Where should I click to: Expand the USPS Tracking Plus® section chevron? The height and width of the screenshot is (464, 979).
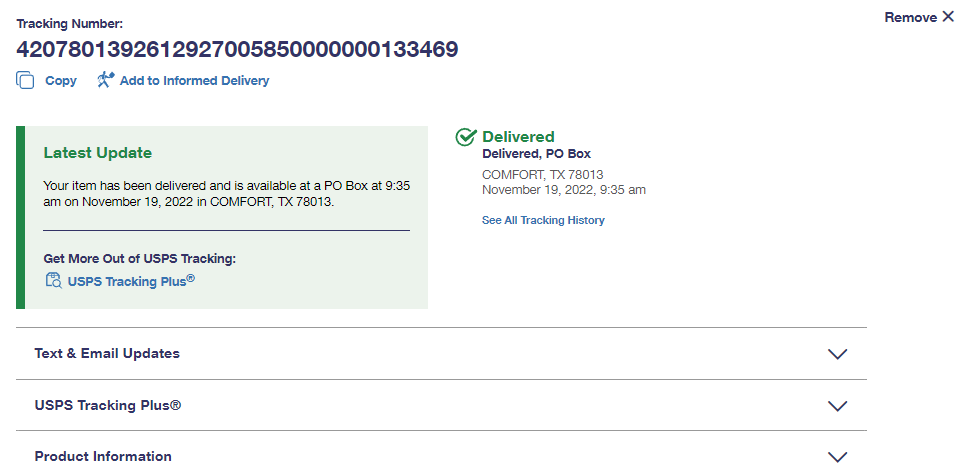pos(837,406)
